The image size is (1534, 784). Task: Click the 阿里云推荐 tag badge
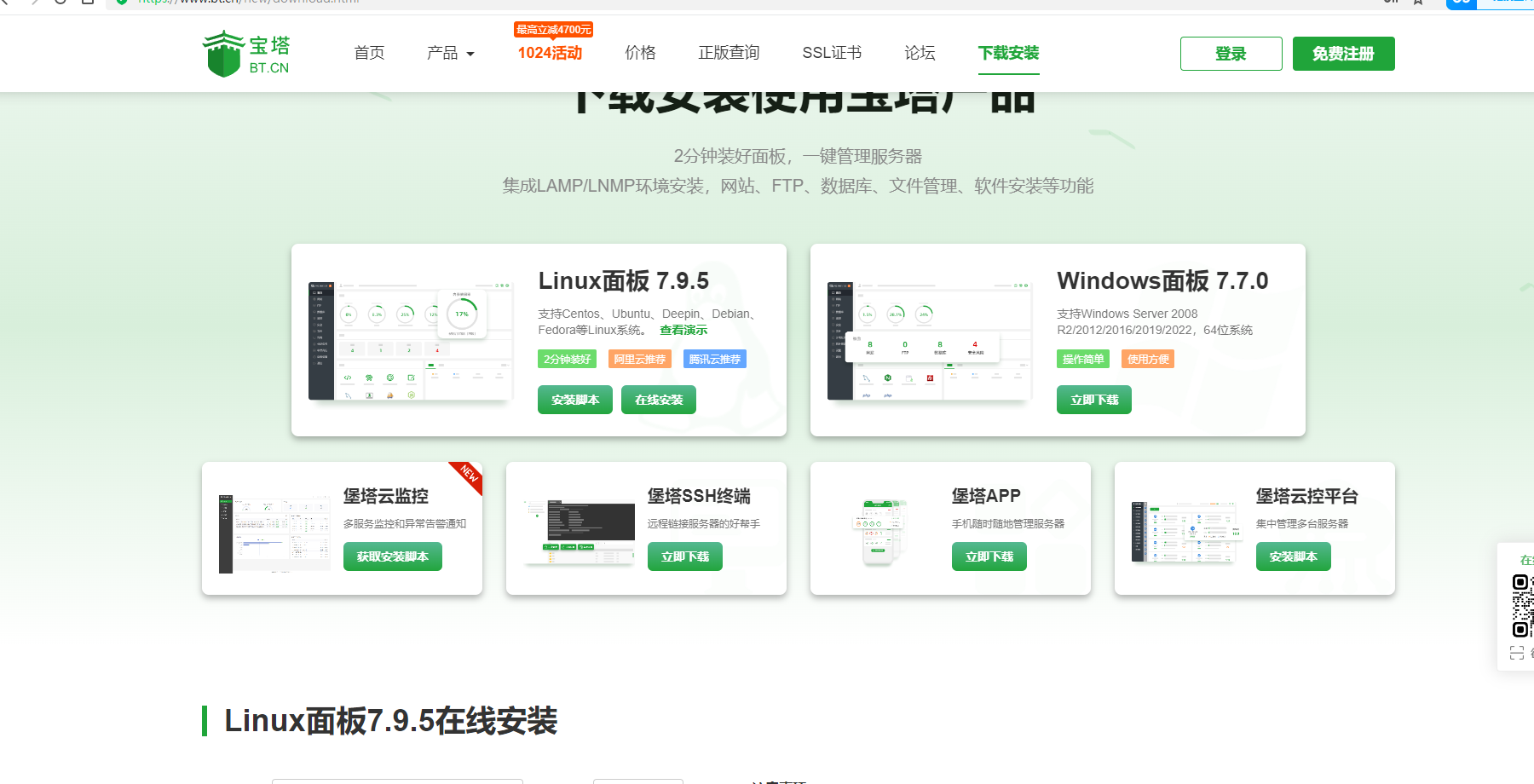[x=639, y=359]
